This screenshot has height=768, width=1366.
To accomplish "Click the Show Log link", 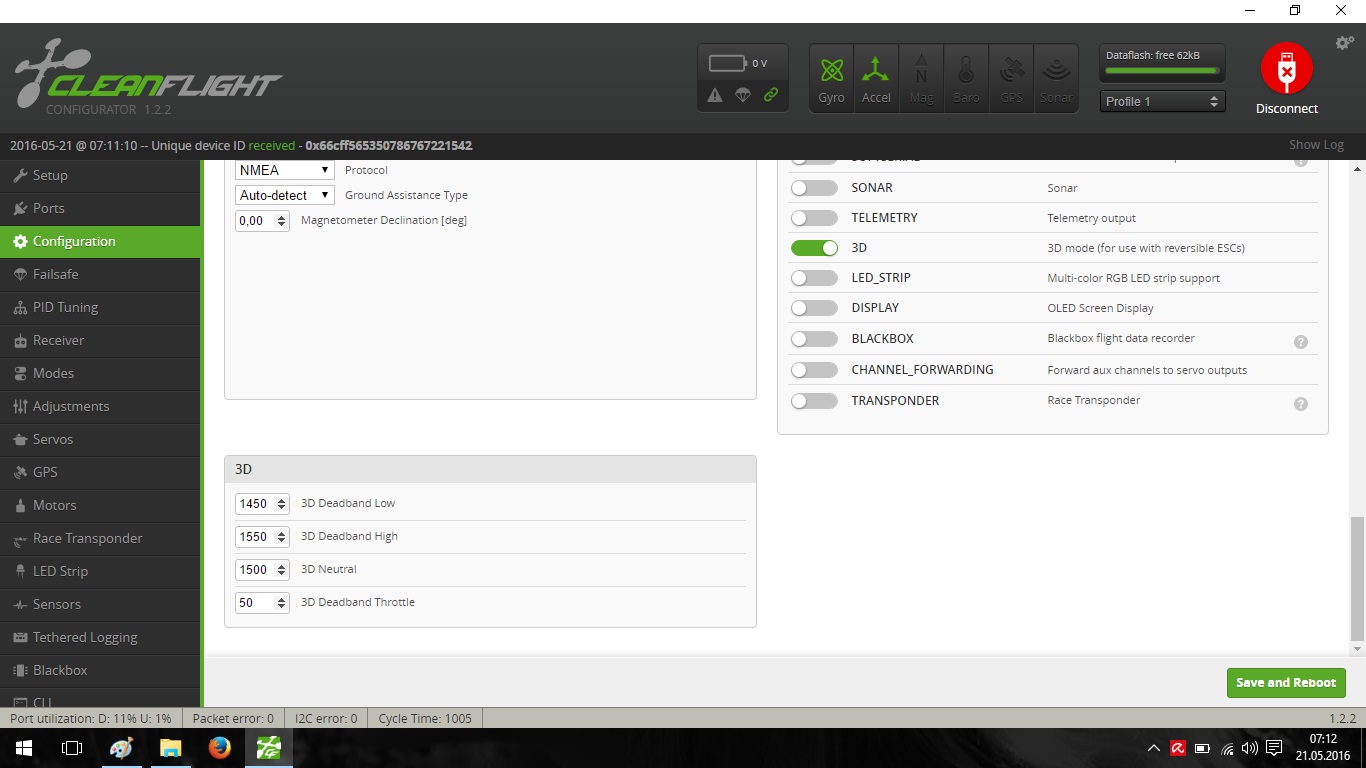I will point(1316,145).
